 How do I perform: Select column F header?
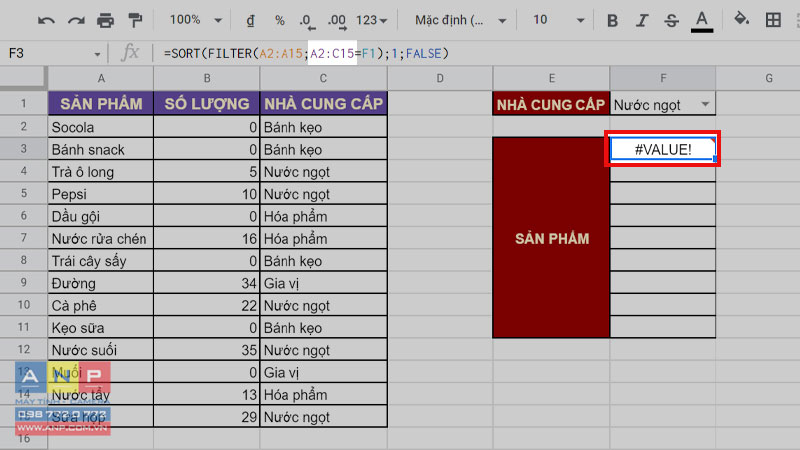pos(663,78)
